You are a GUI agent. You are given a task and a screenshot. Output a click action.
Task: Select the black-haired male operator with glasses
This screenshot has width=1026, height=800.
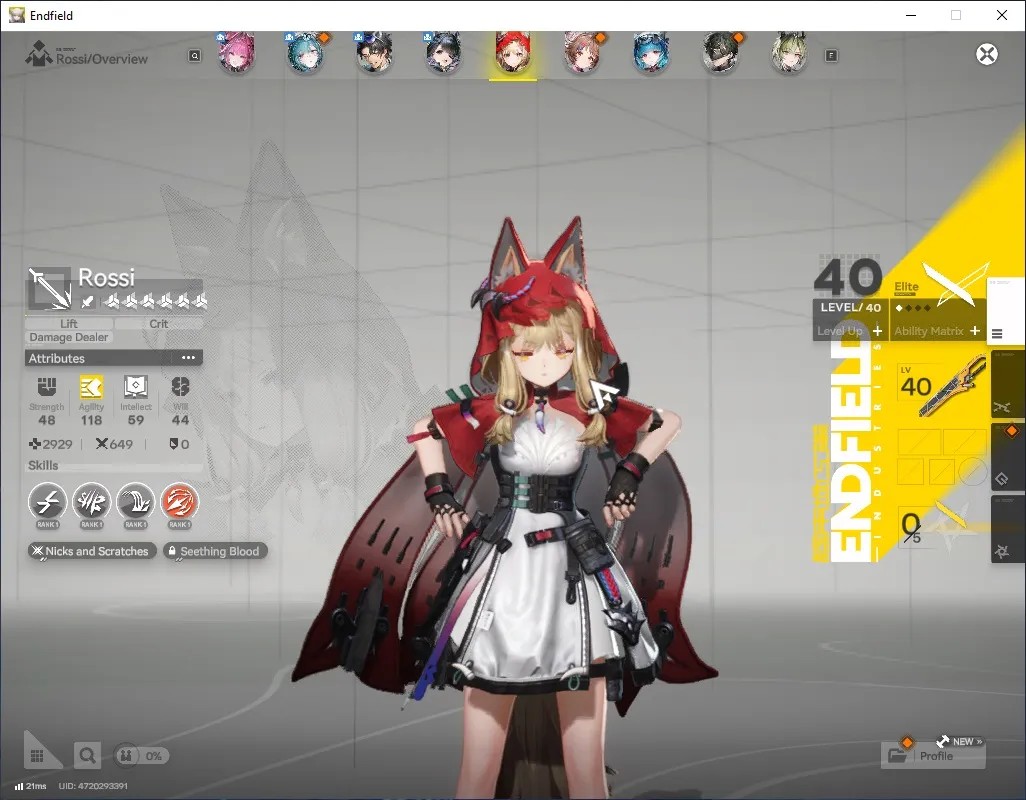point(374,52)
